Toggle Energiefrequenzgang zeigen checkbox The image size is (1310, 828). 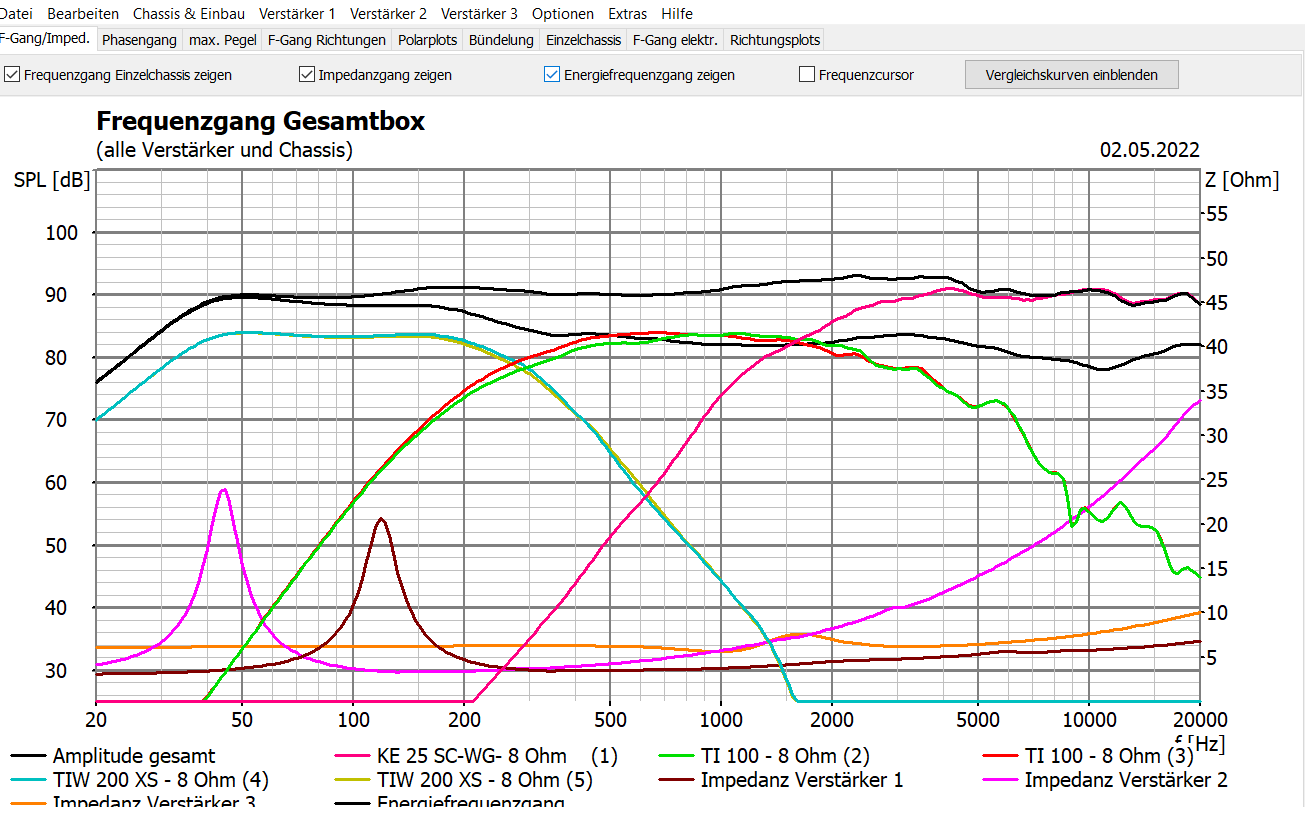(639, 75)
